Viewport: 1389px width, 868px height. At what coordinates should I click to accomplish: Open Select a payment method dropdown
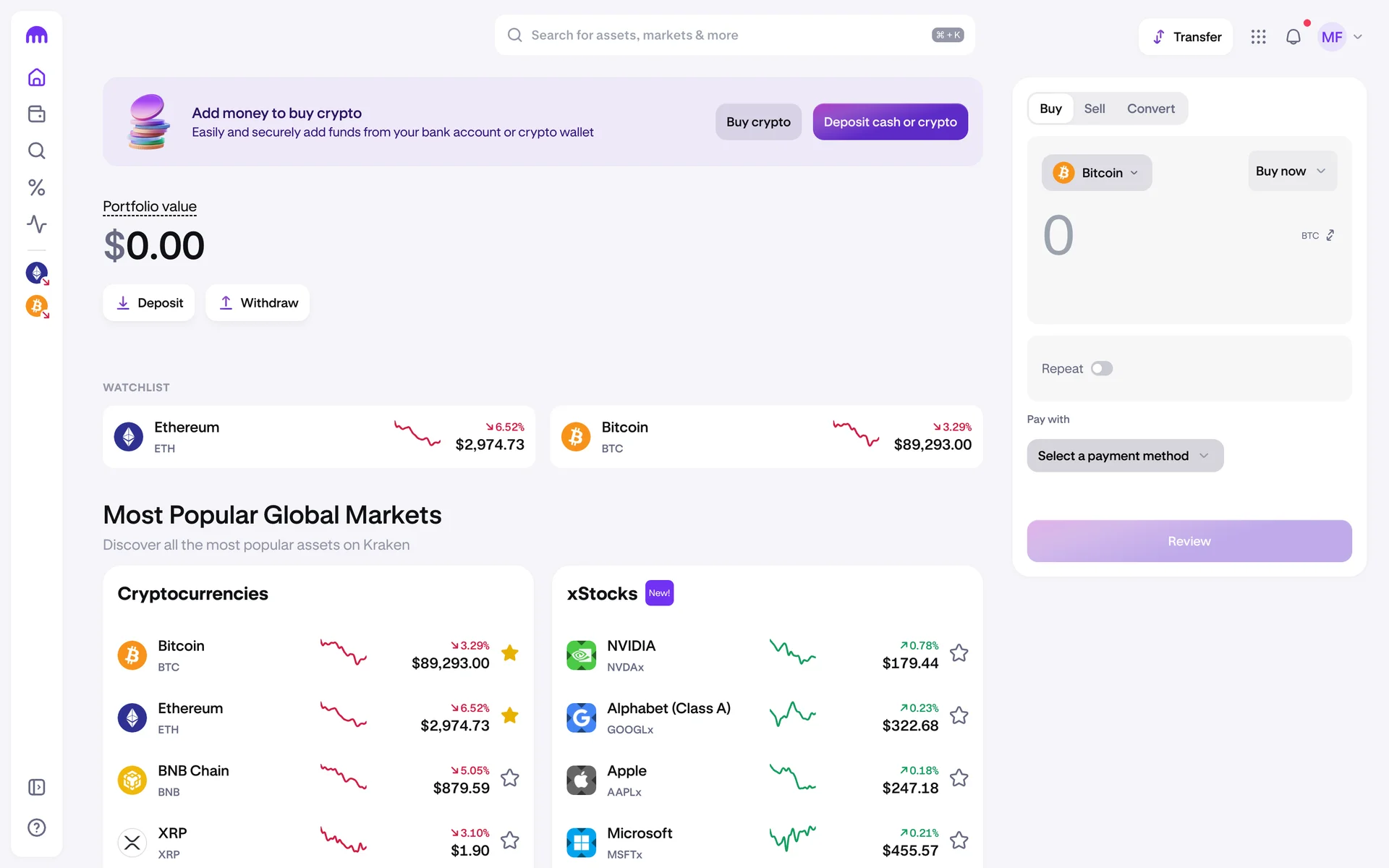1124,456
